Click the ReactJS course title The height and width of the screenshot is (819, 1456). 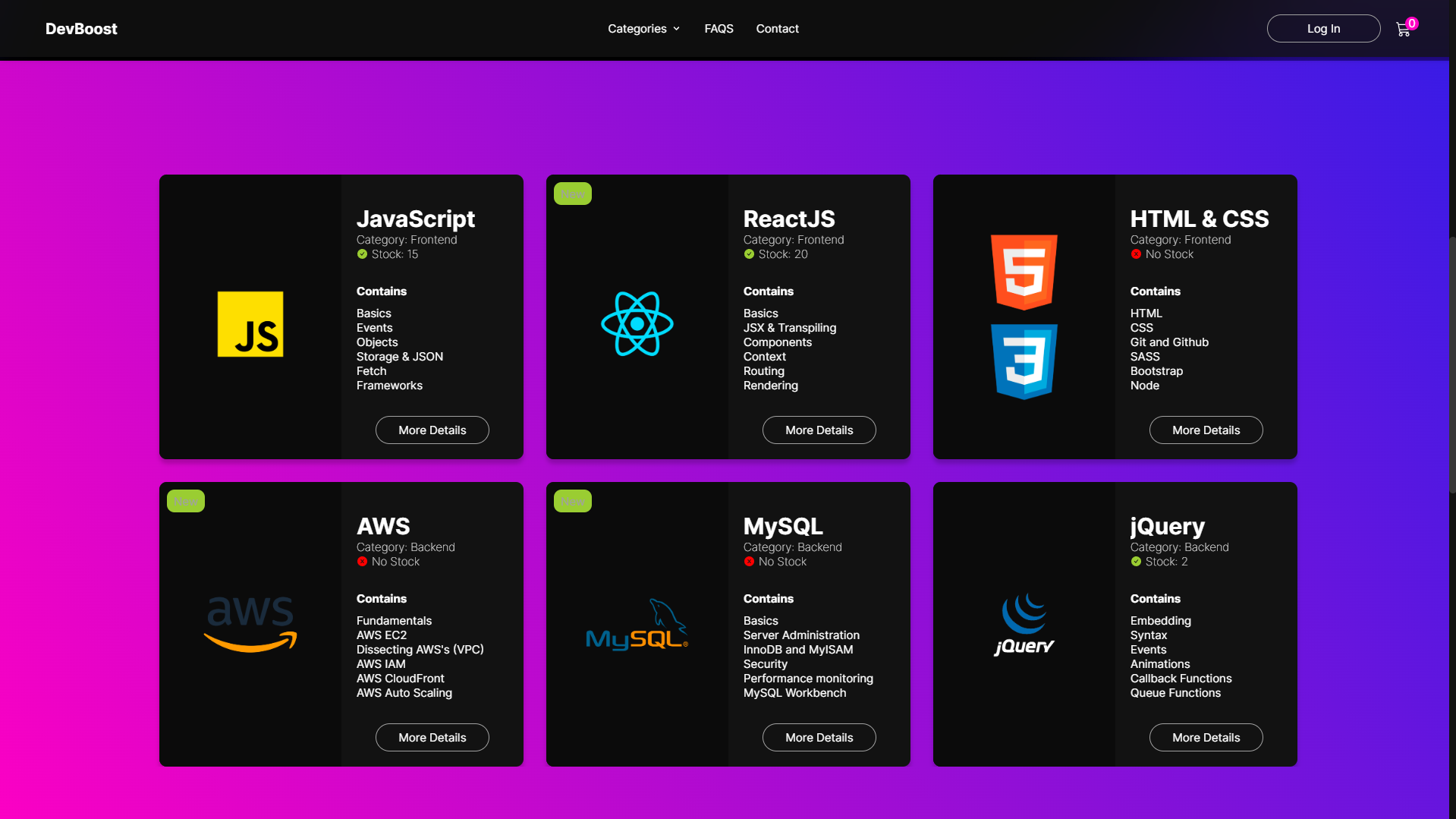pyautogui.click(x=789, y=219)
